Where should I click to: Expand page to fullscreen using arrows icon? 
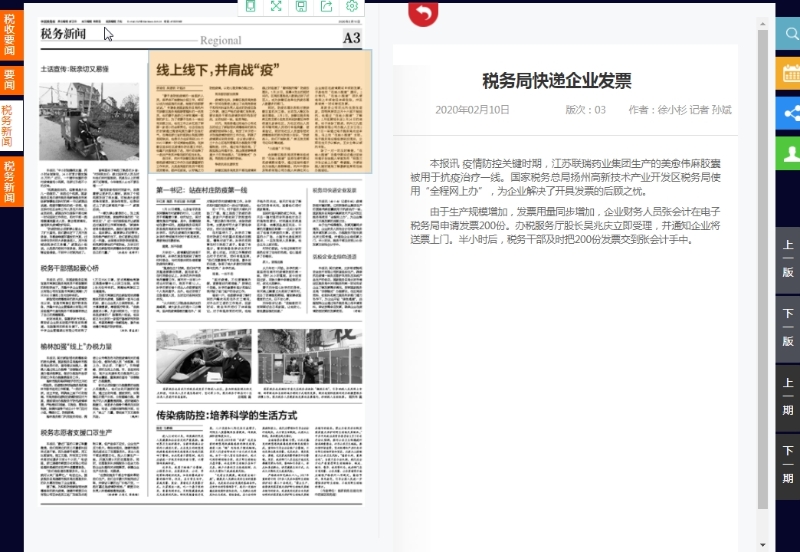pyautogui.click(x=276, y=7)
